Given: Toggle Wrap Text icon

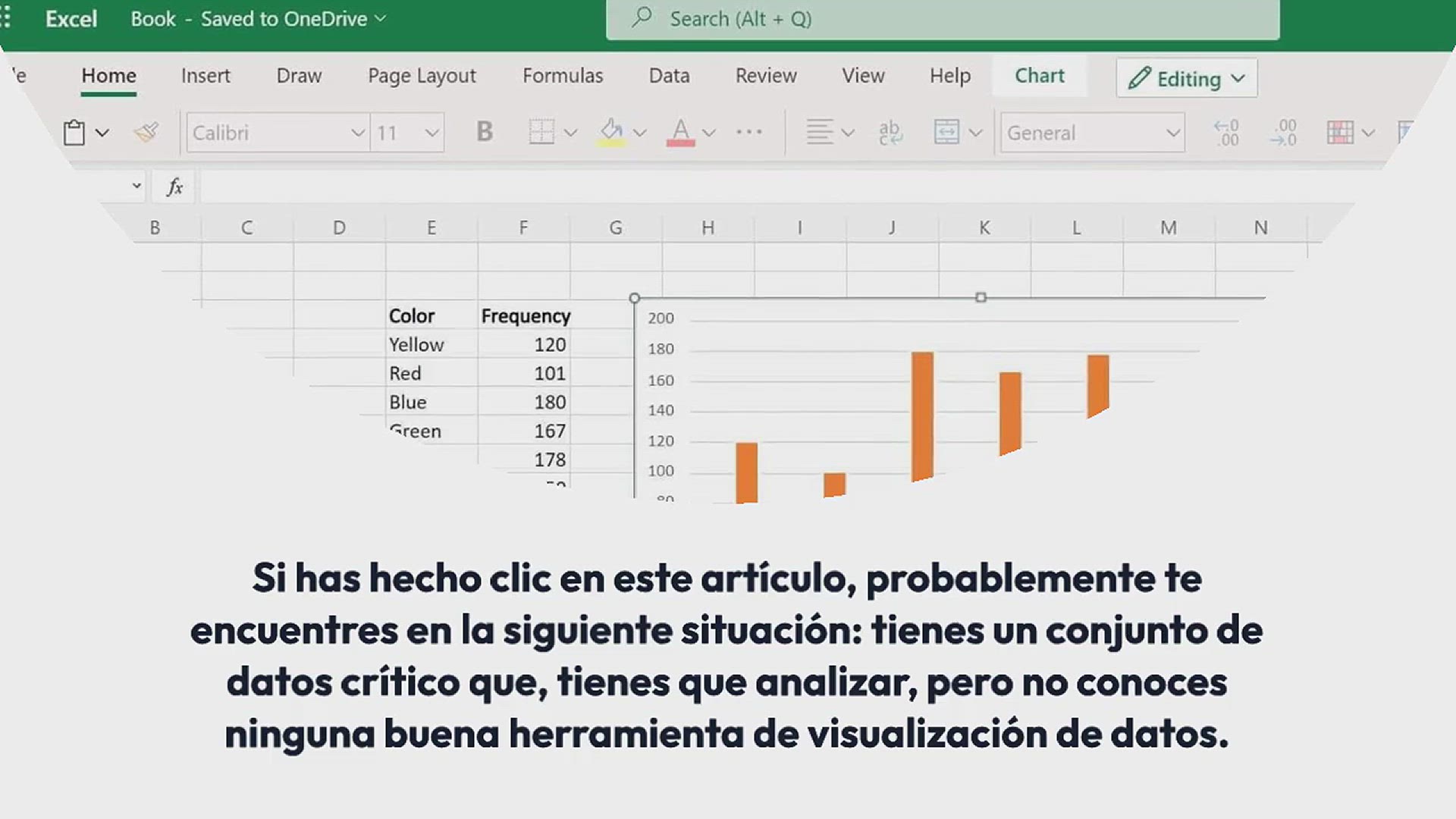Looking at the screenshot, I should click(x=890, y=132).
